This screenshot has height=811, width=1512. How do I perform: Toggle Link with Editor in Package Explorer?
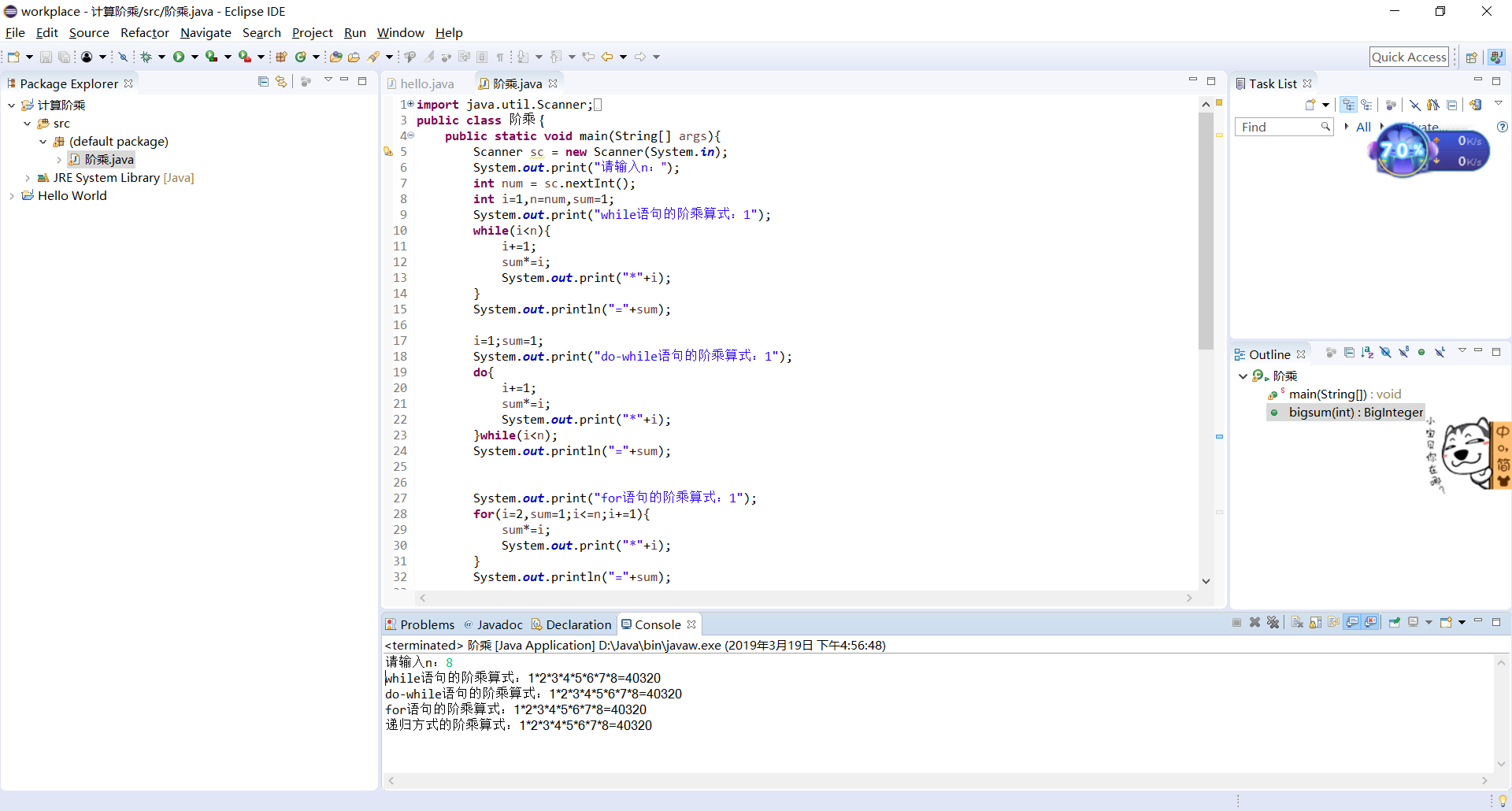281,81
